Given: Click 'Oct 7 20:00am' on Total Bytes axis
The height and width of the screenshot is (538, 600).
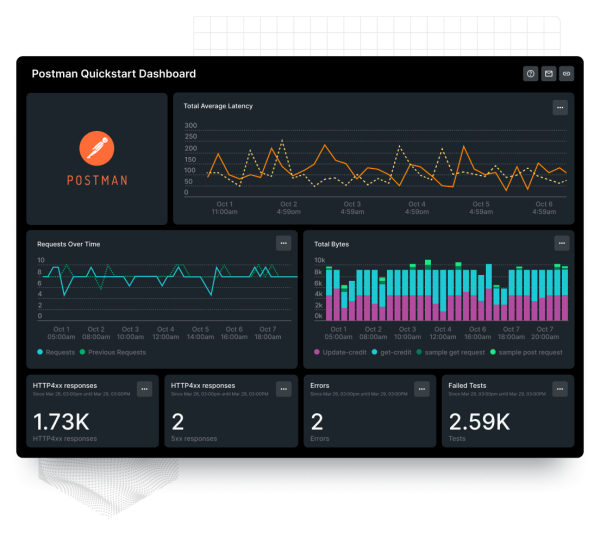Looking at the screenshot, I should (x=545, y=333).
